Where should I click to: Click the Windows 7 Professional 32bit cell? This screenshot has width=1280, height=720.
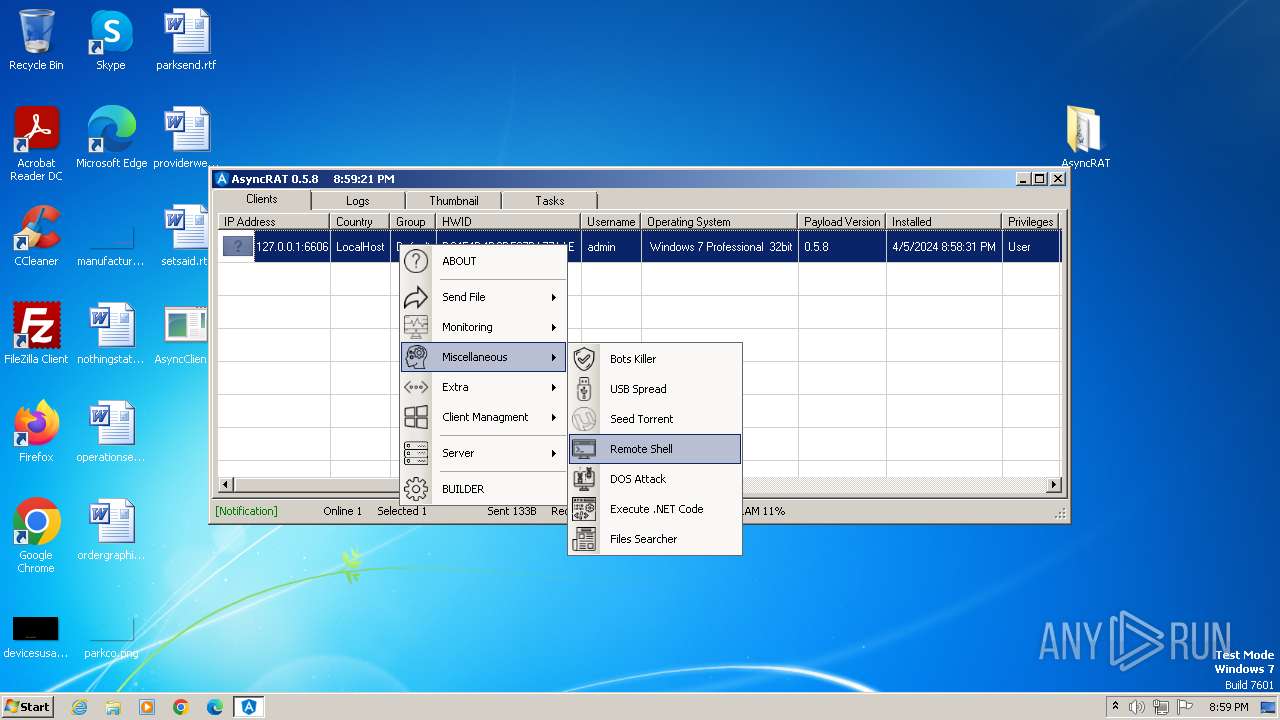click(x=720, y=247)
